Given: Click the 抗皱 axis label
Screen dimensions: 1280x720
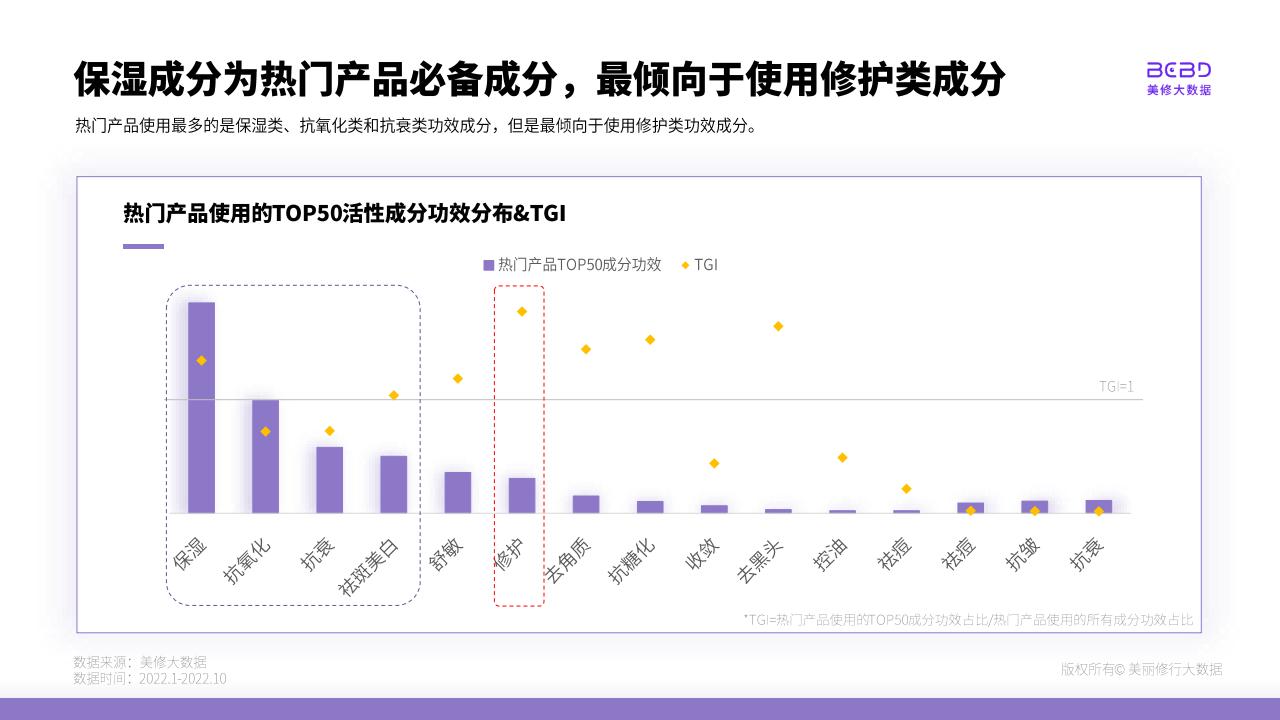Looking at the screenshot, I should pyautogui.click(x=1021, y=553).
